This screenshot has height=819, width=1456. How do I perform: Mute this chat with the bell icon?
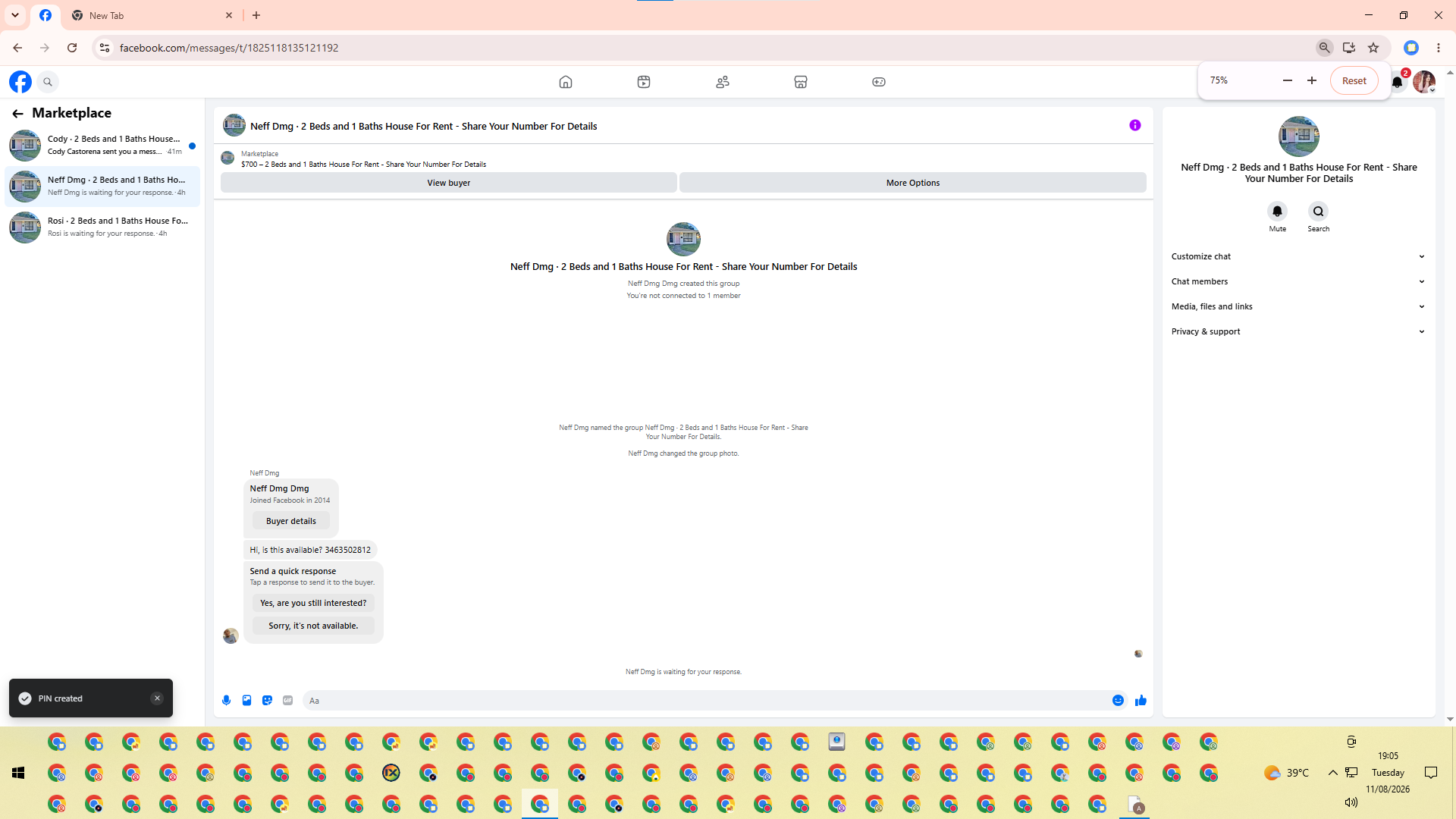(1278, 211)
